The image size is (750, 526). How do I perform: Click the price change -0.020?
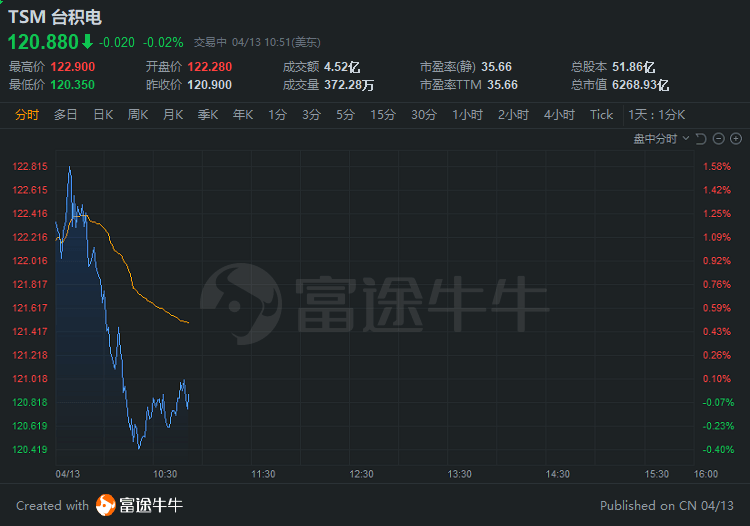(x=117, y=43)
